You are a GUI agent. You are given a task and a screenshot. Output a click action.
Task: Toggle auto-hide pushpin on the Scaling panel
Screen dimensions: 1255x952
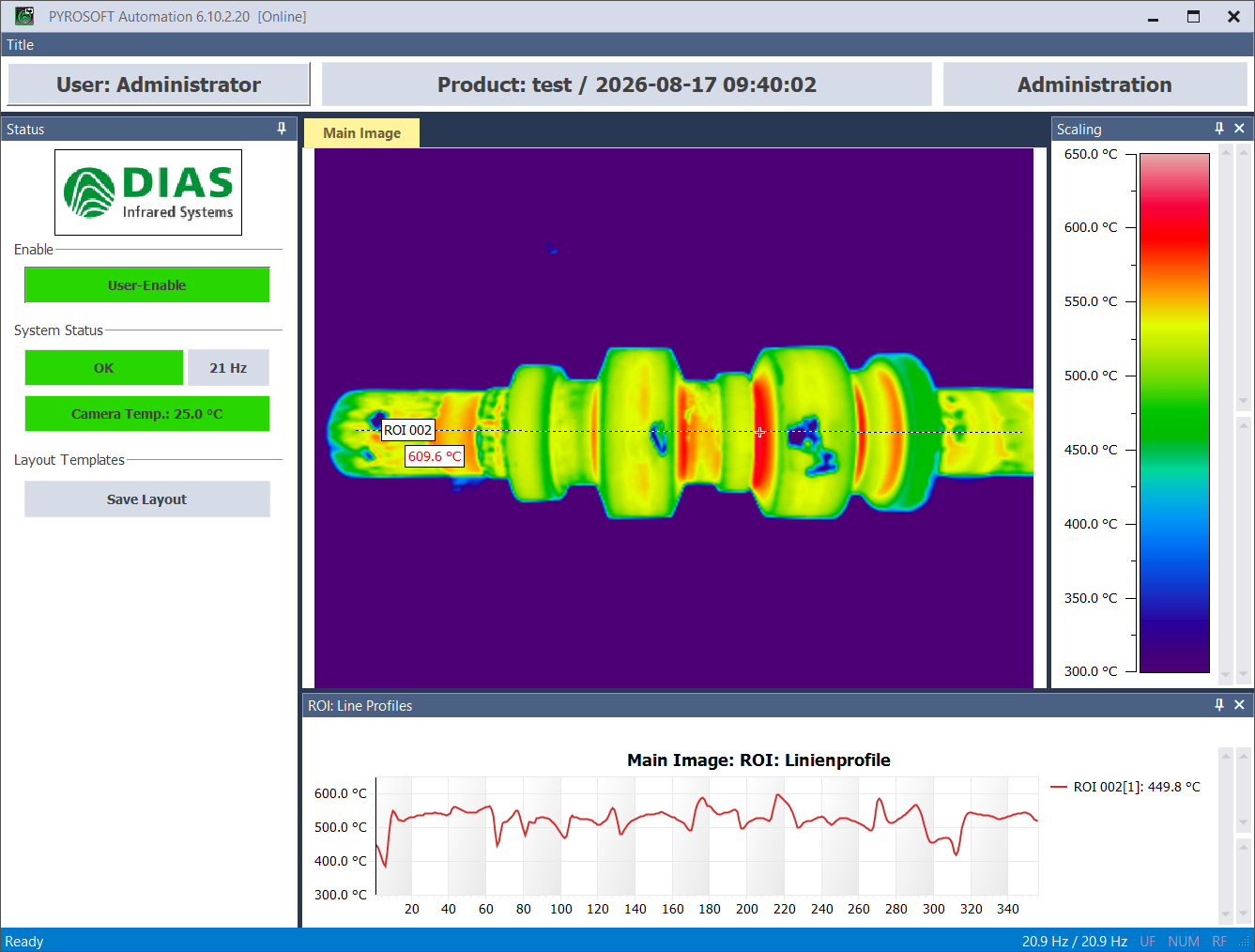[x=1219, y=129]
